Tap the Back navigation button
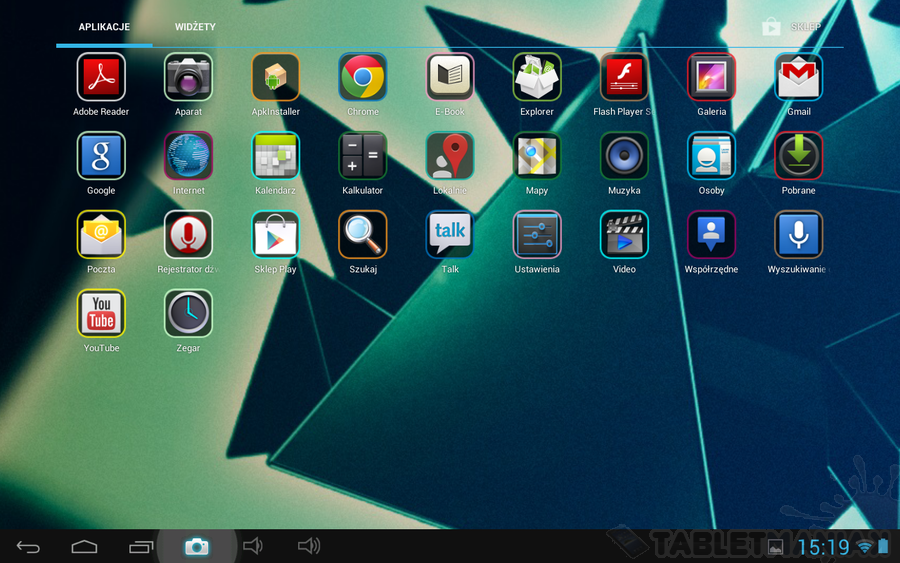The image size is (900, 563). (x=28, y=546)
